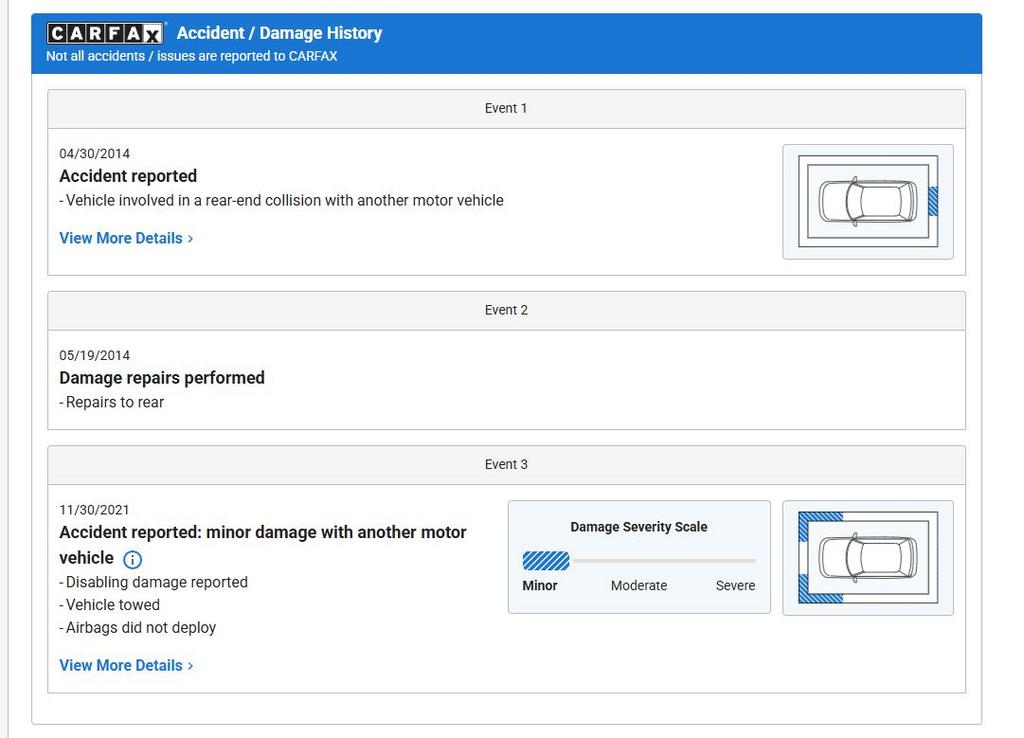The image size is (1024, 738).
Task: Open View More Details for the 04/30/2014 accident
Action: (x=126, y=238)
